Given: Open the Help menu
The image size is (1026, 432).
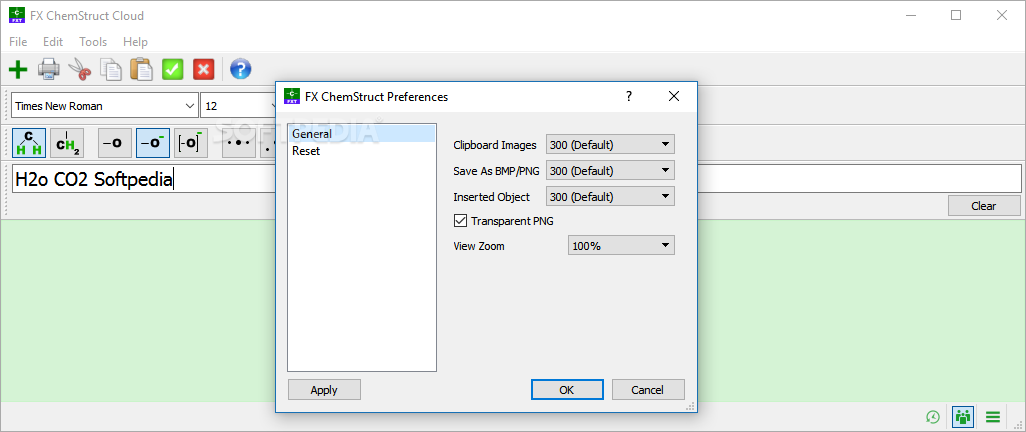Looking at the screenshot, I should pos(135,42).
